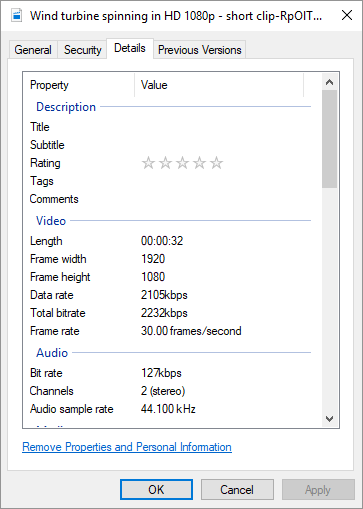The height and width of the screenshot is (509, 363).
Task: Click the Value column header
Action: click(x=219, y=85)
